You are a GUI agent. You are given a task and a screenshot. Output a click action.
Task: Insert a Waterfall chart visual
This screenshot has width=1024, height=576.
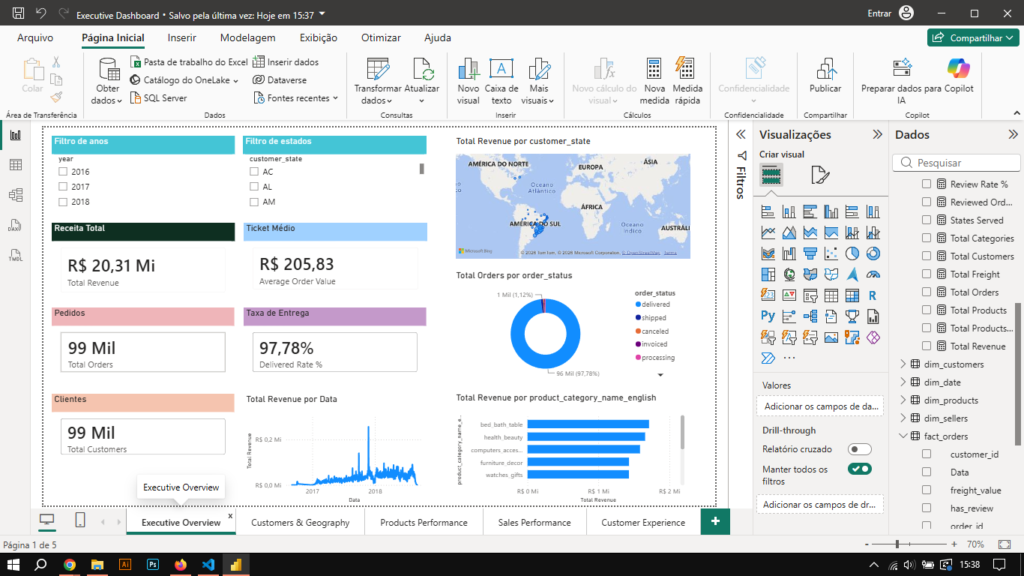click(789, 253)
